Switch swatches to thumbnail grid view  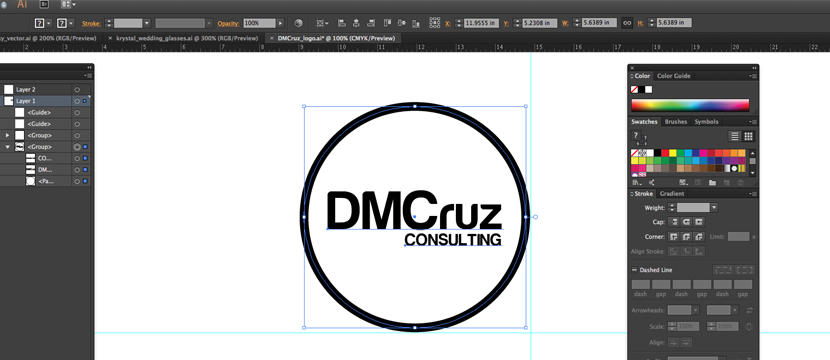pyautogui.click(x=748, y=136)
